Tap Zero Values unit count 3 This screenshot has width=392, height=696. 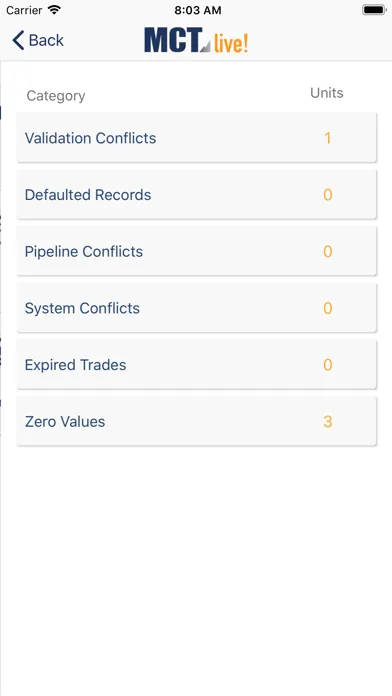pos(328,422)
